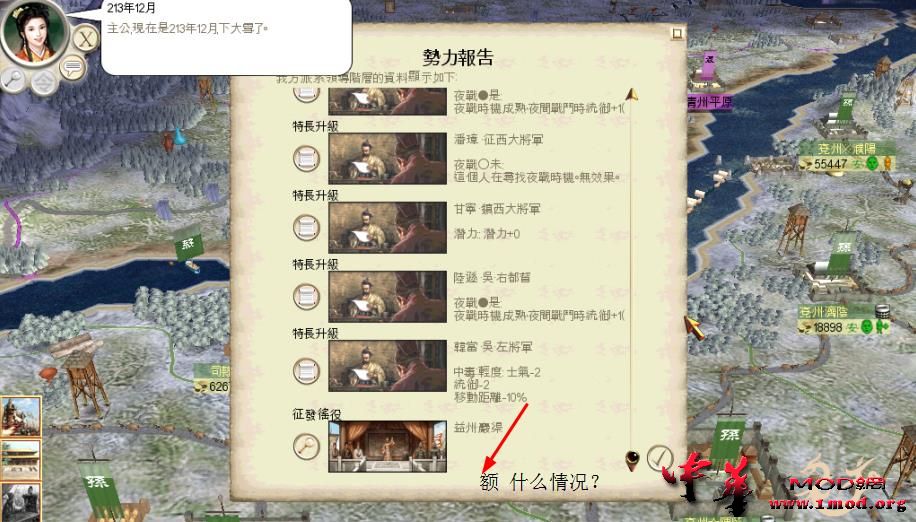
Task: Click the palace thumbnail in the left sidebar
Action: (x=20, y=460)
